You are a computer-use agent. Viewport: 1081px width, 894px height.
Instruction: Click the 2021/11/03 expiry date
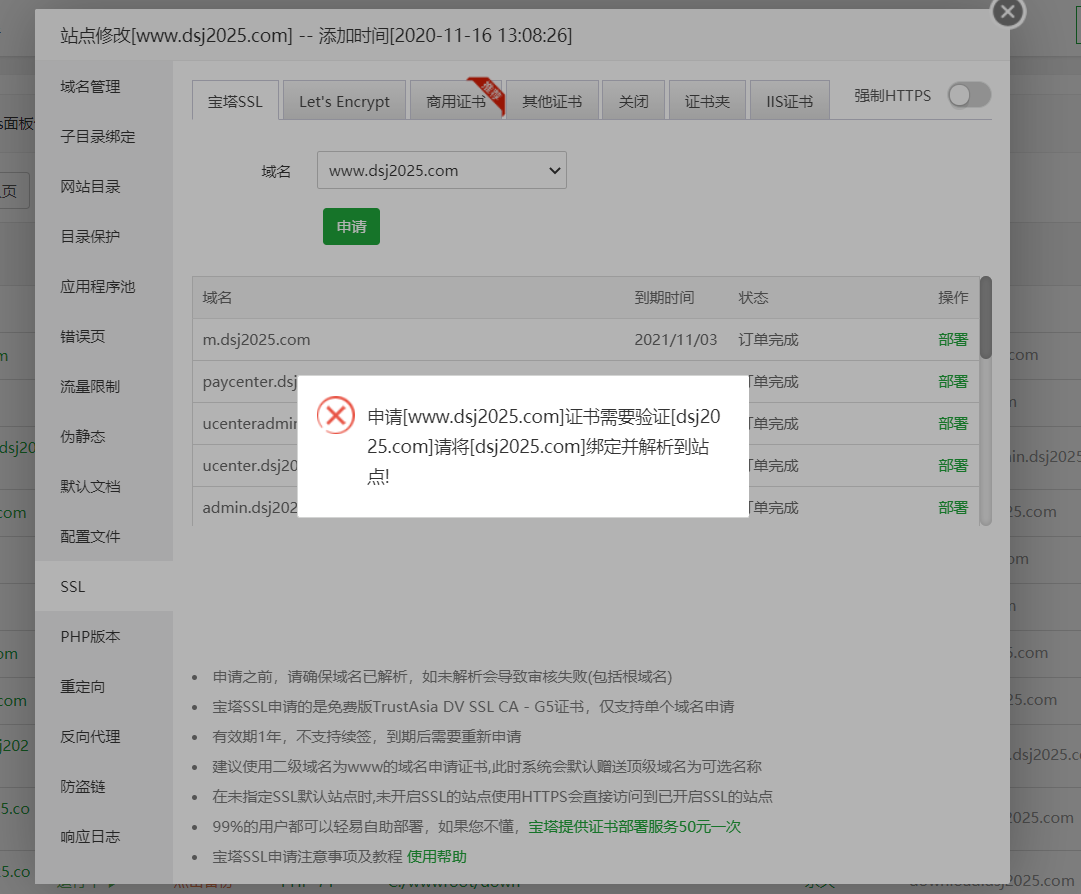click(x=676, y=339)
